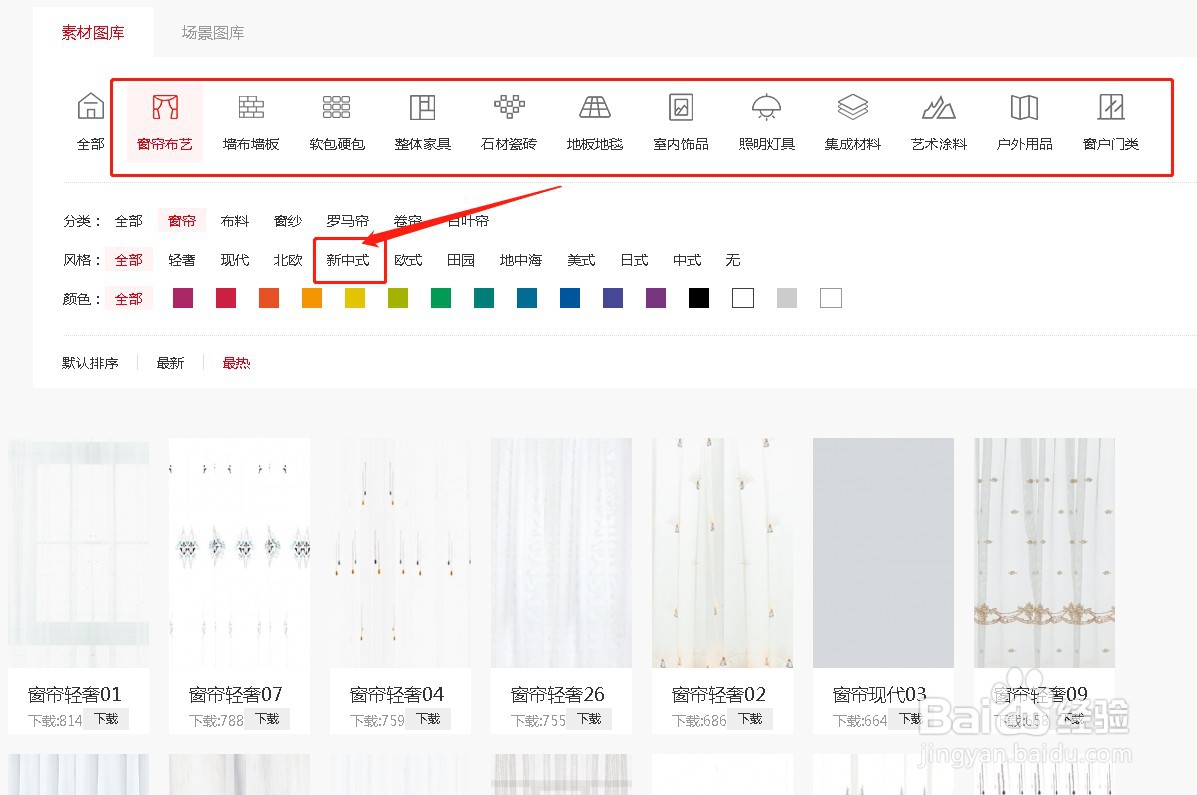Switch to the 素材图库 tab

tap(93, 32)
